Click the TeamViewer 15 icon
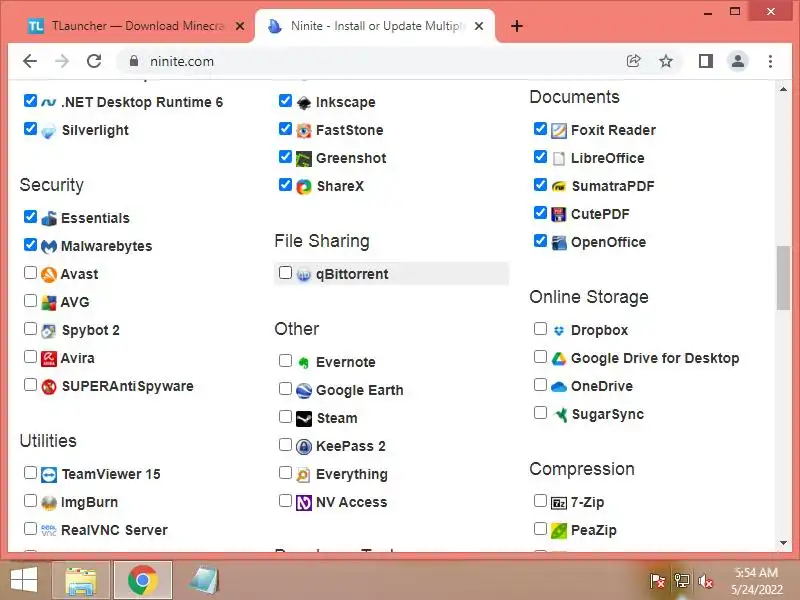Image resolution: width=800 pixels, height=600 pixels. 49,474
